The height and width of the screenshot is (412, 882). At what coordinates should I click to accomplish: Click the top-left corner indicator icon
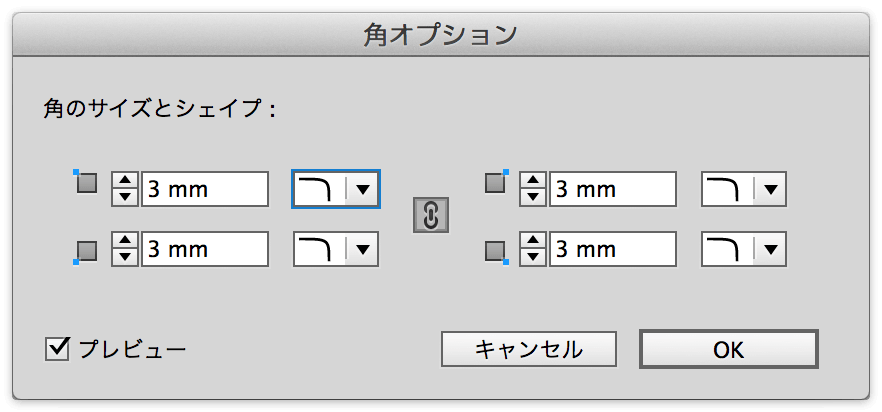click(86, 182)
